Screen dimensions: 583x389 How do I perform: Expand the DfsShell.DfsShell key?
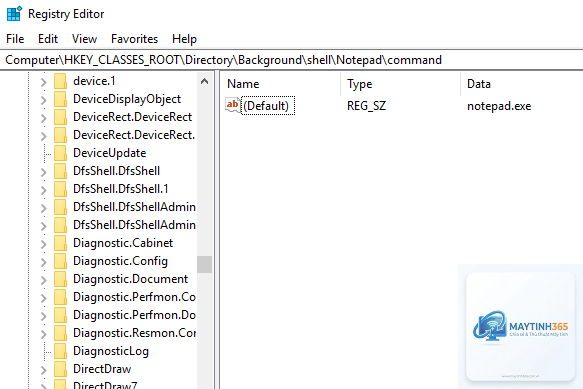point(44,172)
